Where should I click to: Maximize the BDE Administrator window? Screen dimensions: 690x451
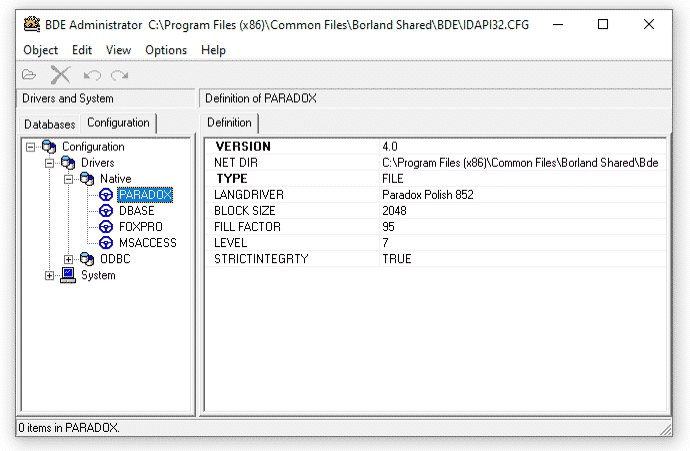tap(603, 25)
